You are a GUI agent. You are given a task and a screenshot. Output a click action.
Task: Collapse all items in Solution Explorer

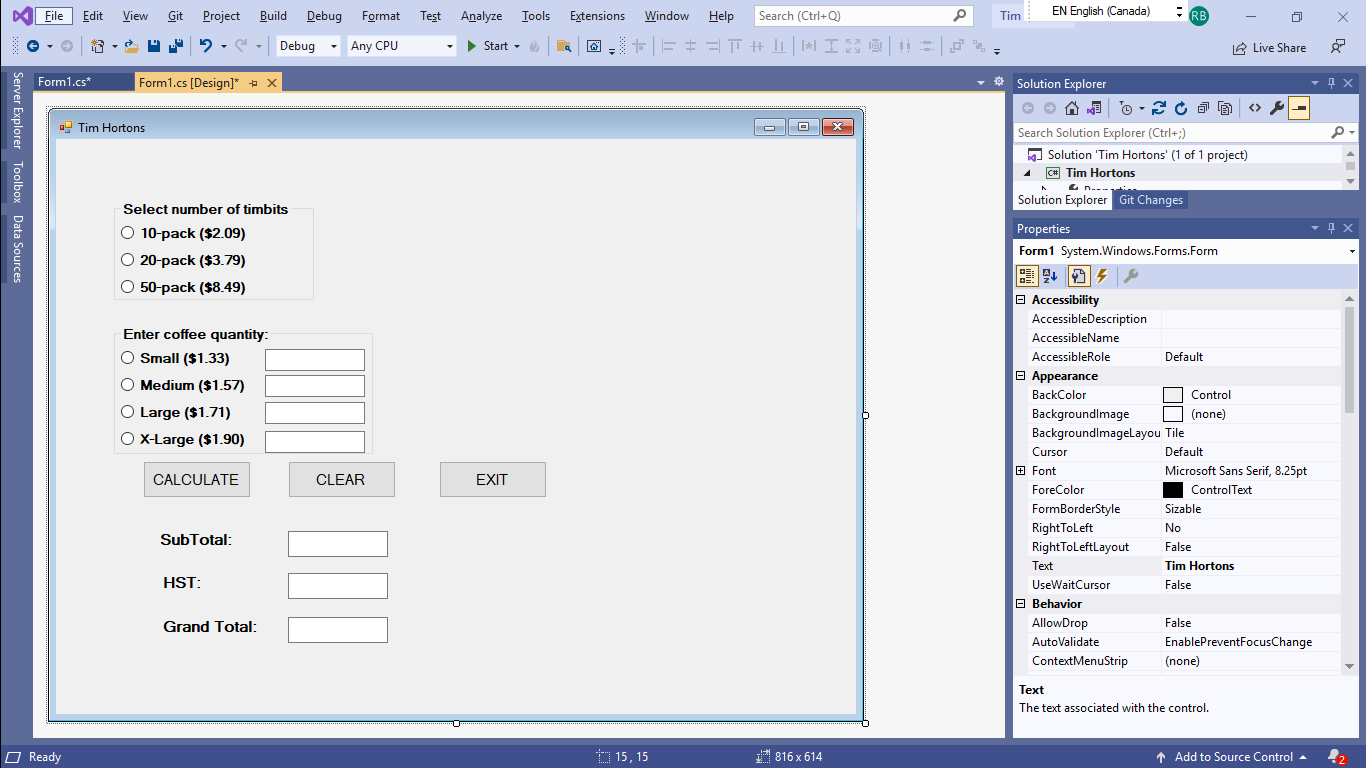tap(1203, 108)
